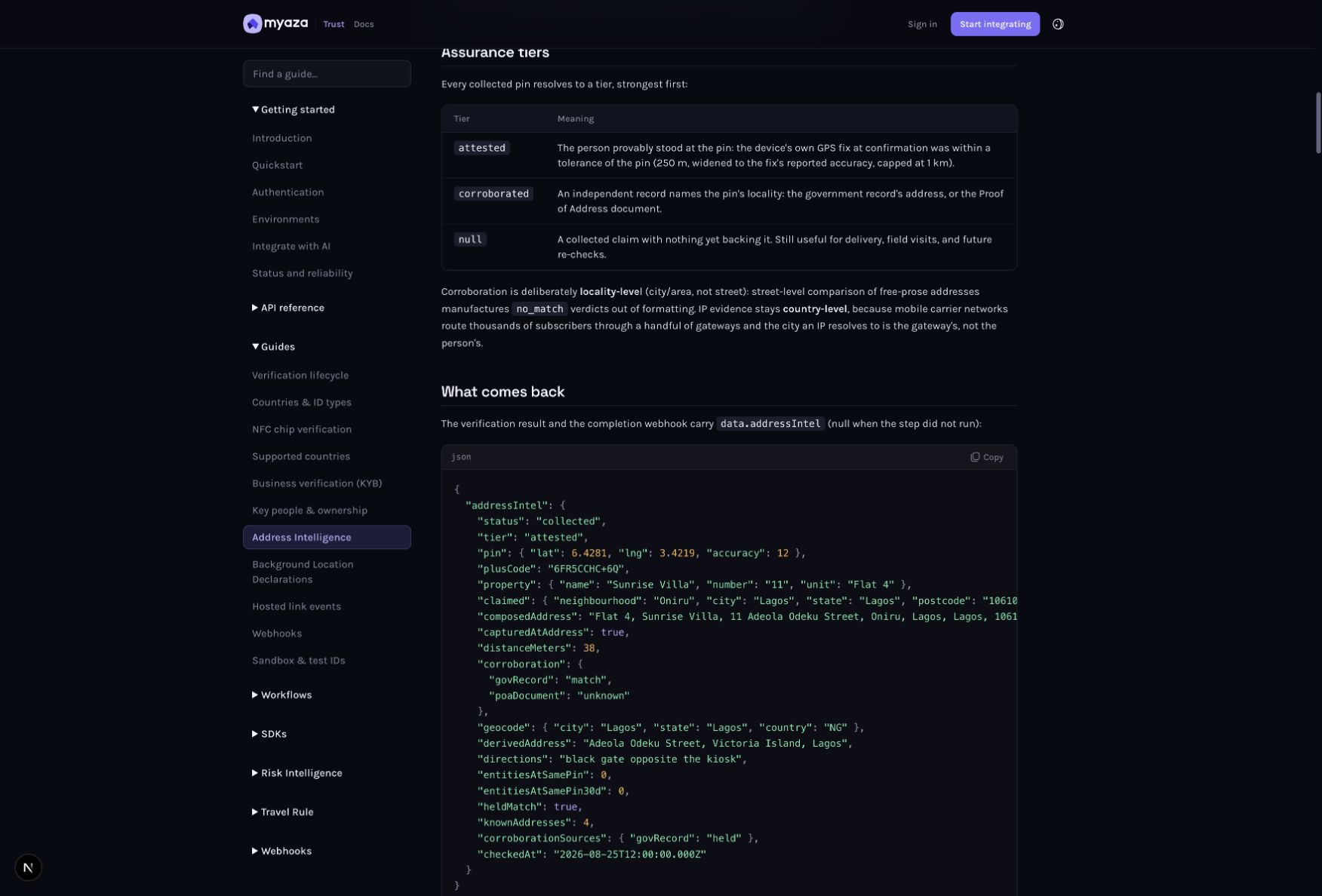
Task: Open Countries & ID types guide
Action: click(302, 403)
